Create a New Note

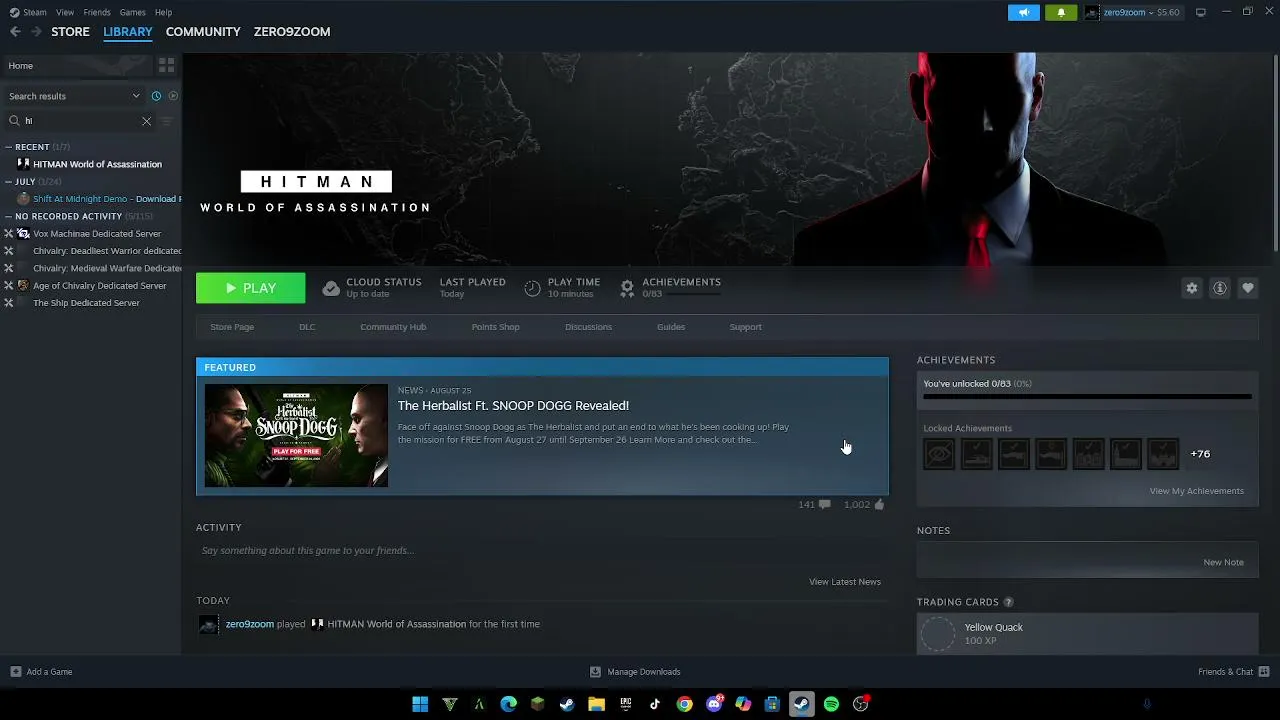pos(1223,562)
